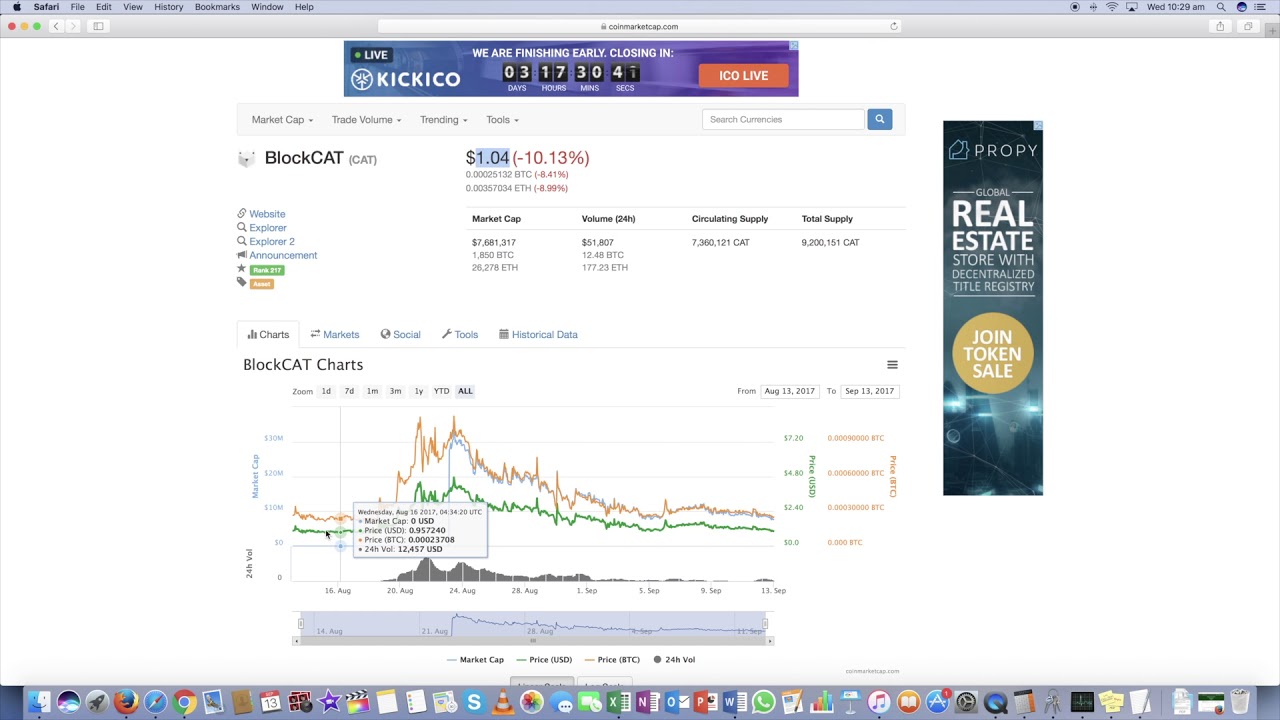Set chart zoom to 3m
This screenshot has height=720, width=1280.
395,391
